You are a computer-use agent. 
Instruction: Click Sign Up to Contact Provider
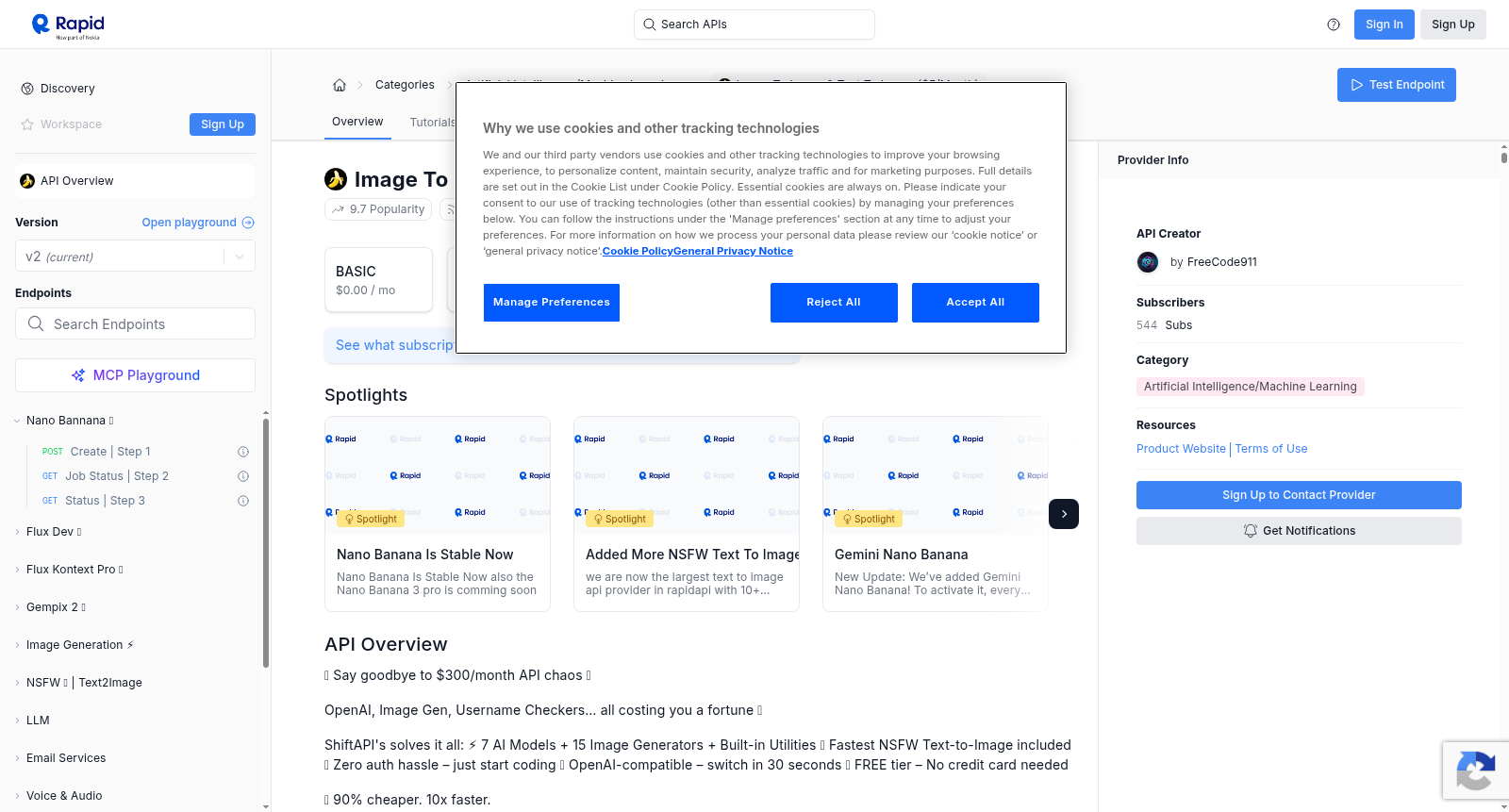pyautogui.click(x=1299, y=495)
